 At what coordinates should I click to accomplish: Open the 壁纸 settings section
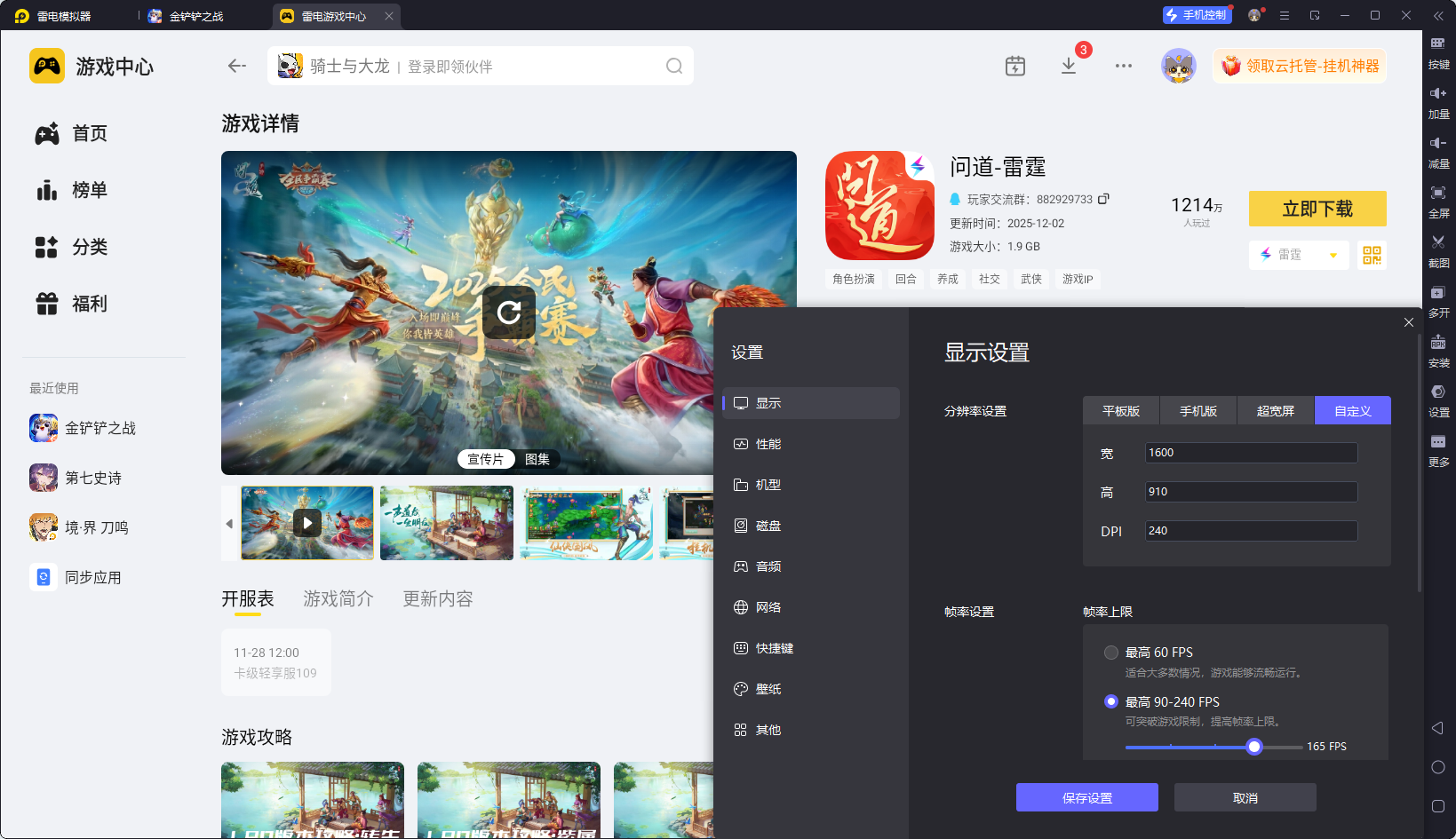coord(811,689)
